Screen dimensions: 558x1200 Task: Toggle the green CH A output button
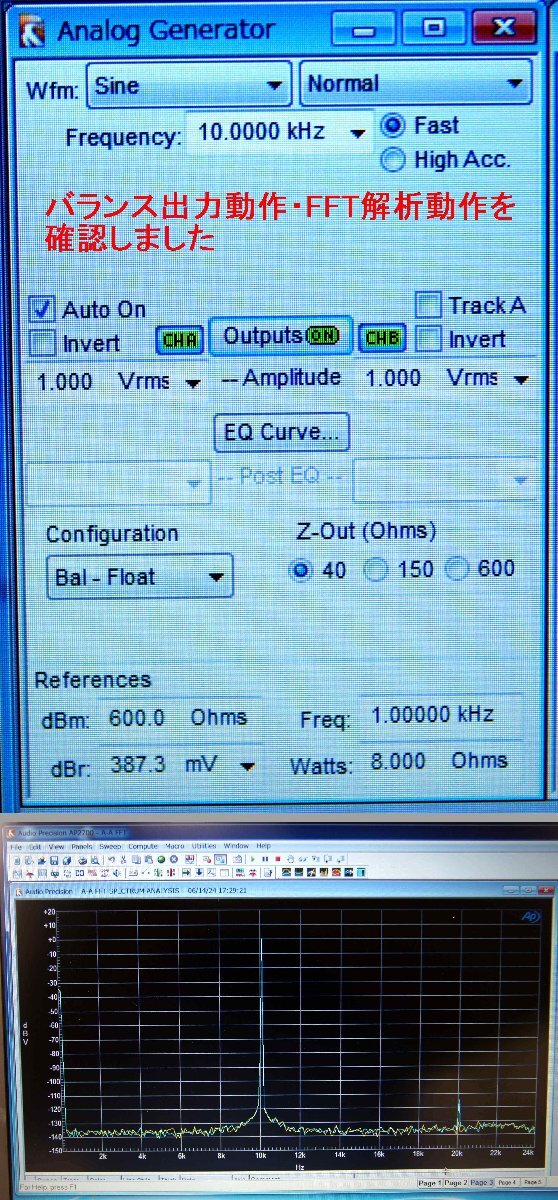179,340
